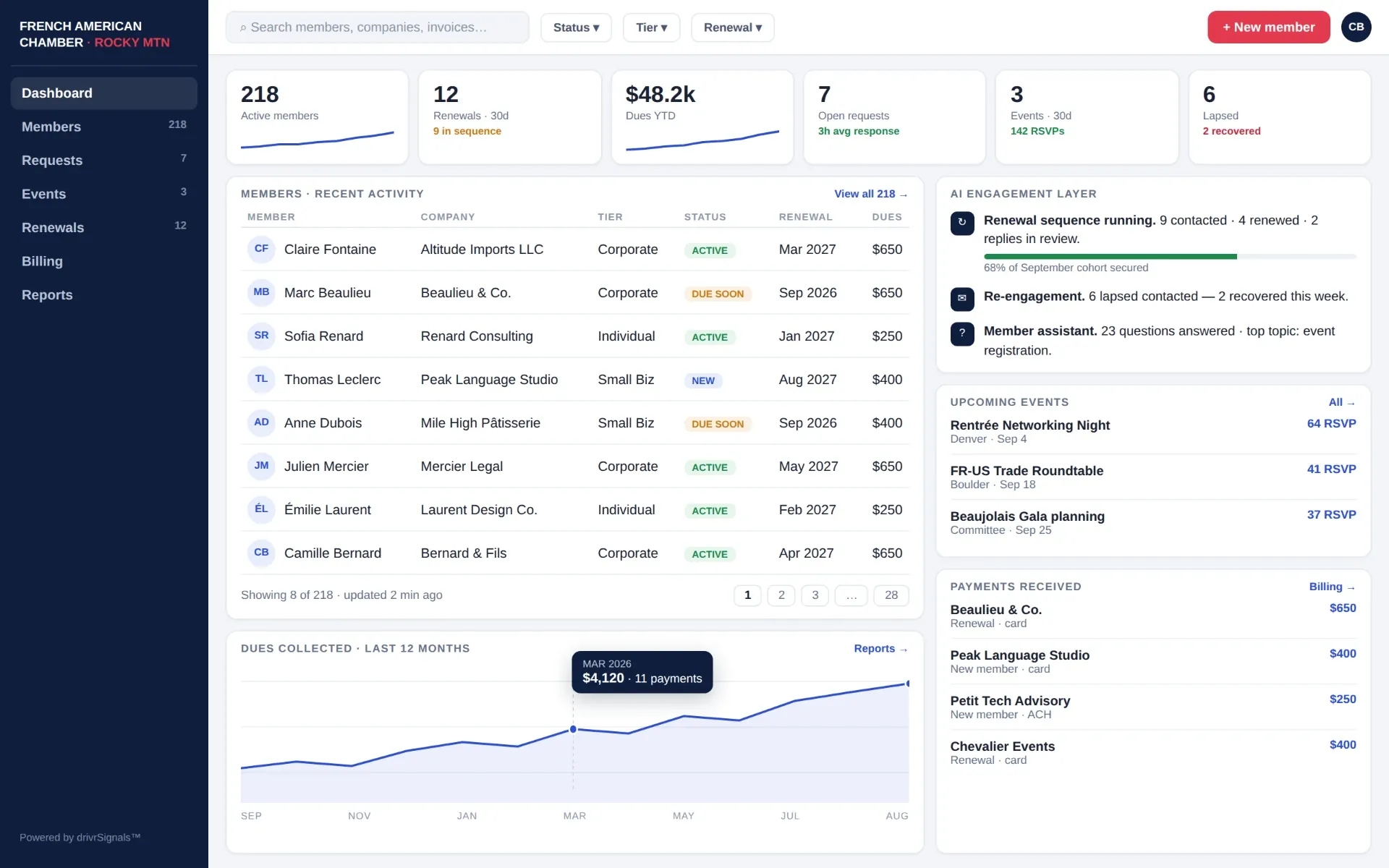This screenshot has width=1389, height=868.
Task: Open the Active members stat card
Action: 317,117
